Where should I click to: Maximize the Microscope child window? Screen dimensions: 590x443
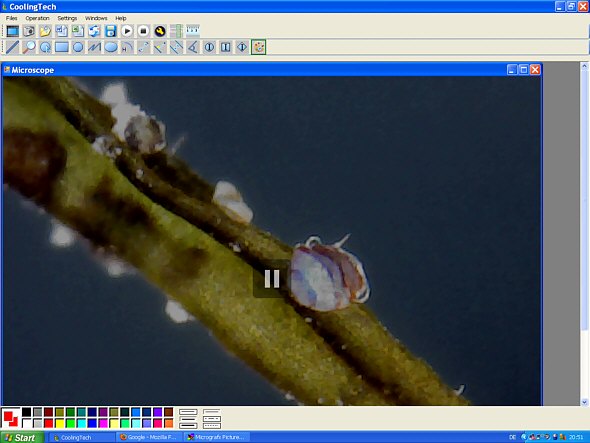tap(523, 70)
